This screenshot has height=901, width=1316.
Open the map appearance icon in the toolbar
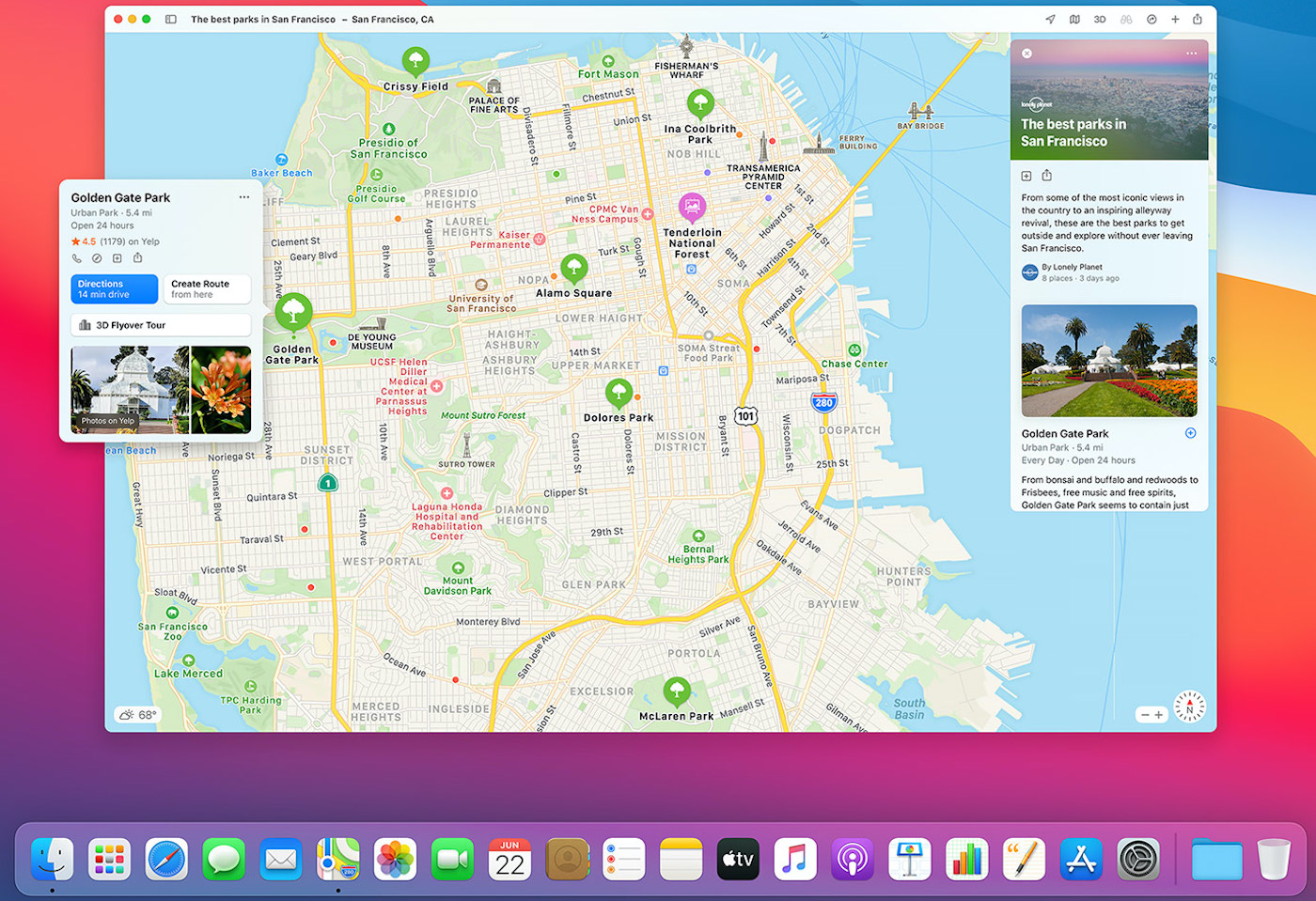click(x=1076, y=19)
